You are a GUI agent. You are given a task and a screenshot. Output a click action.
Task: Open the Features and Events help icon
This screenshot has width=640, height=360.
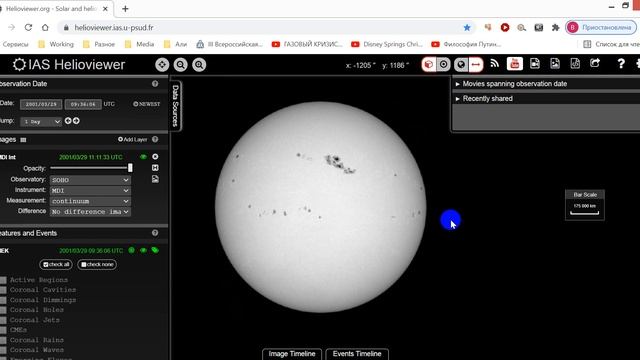[155, 233]
